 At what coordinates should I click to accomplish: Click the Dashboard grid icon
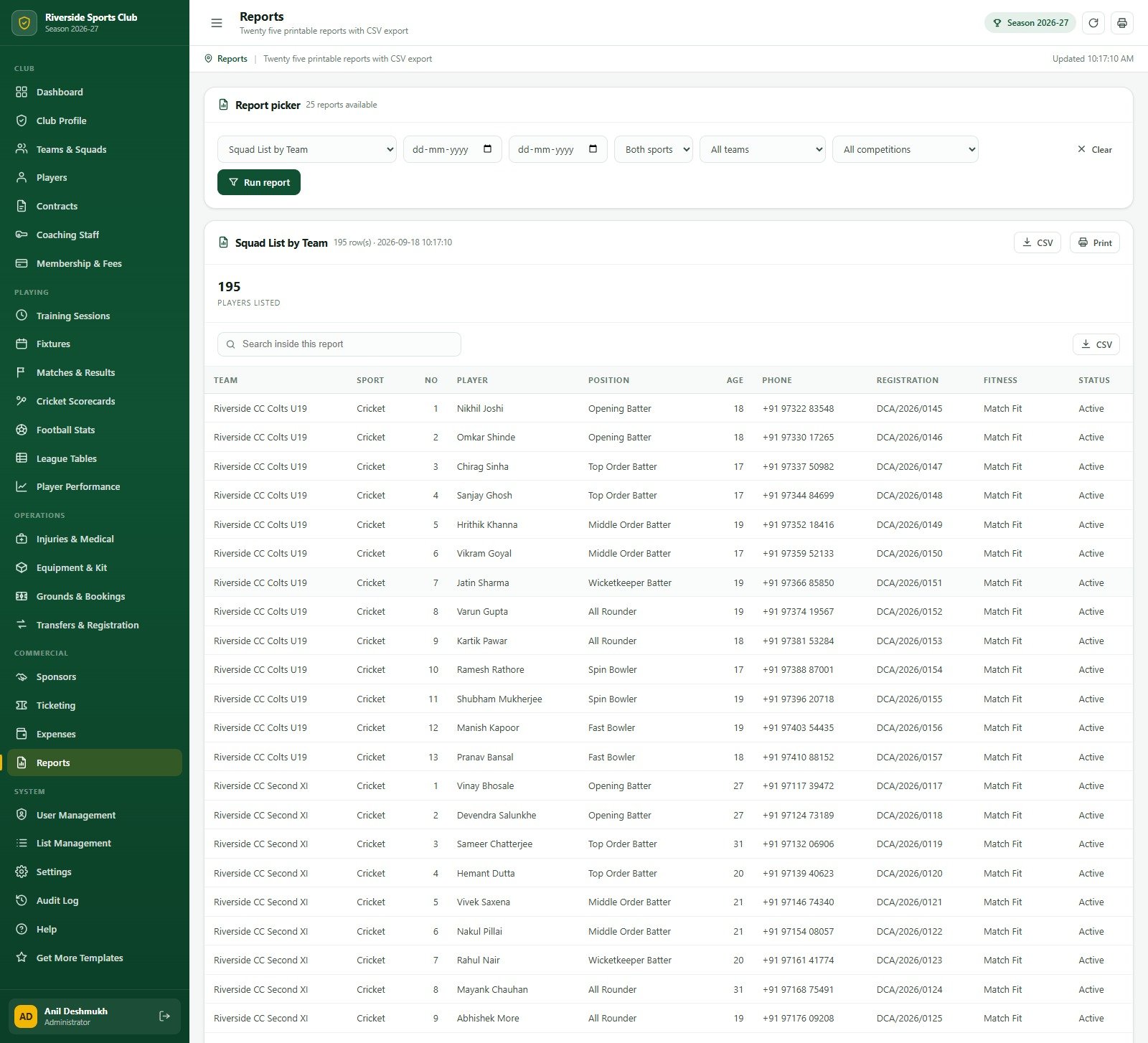click(x=22, y=92)
